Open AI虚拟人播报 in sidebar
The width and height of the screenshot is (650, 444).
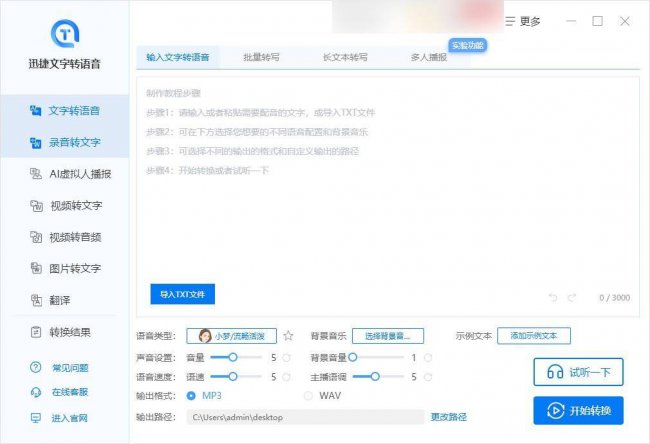point(65,174)
